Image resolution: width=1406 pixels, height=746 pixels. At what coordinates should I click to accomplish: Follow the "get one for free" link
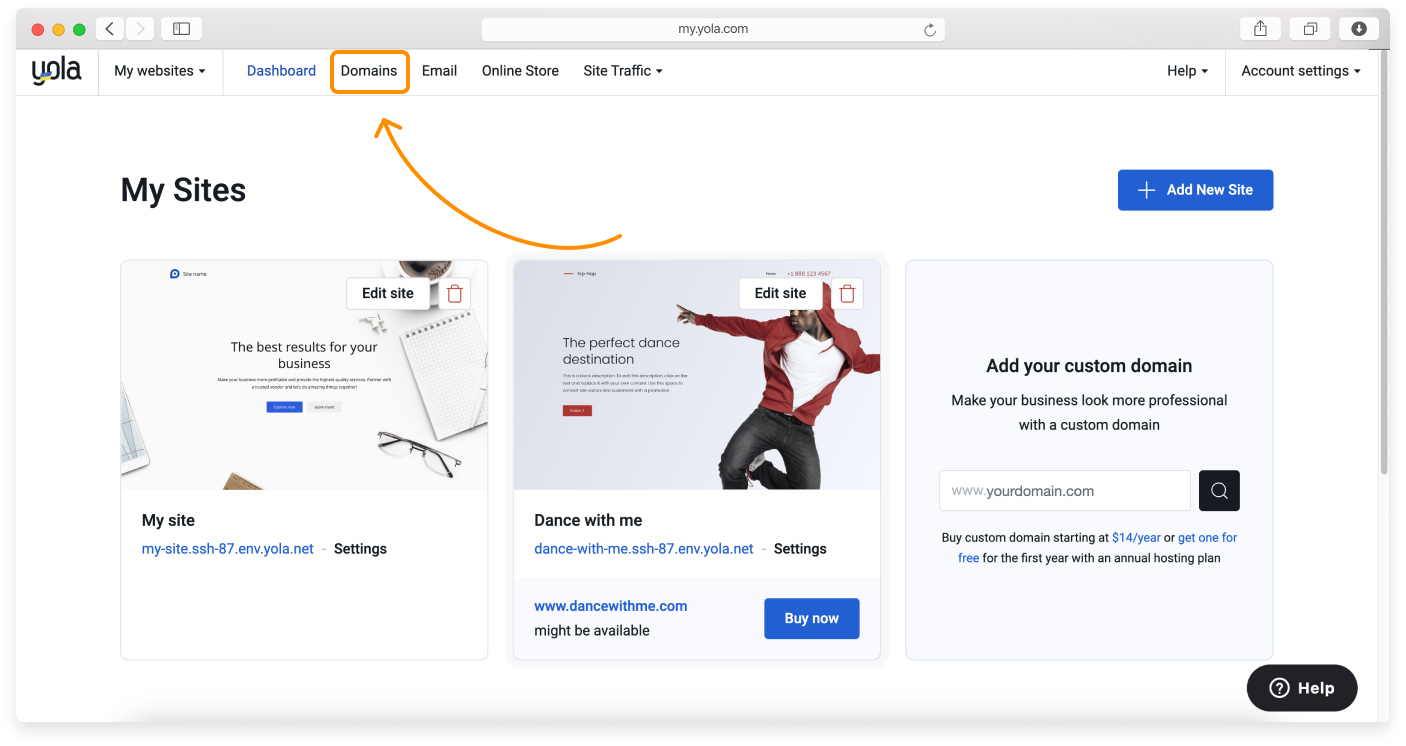tap(1207, 537)
